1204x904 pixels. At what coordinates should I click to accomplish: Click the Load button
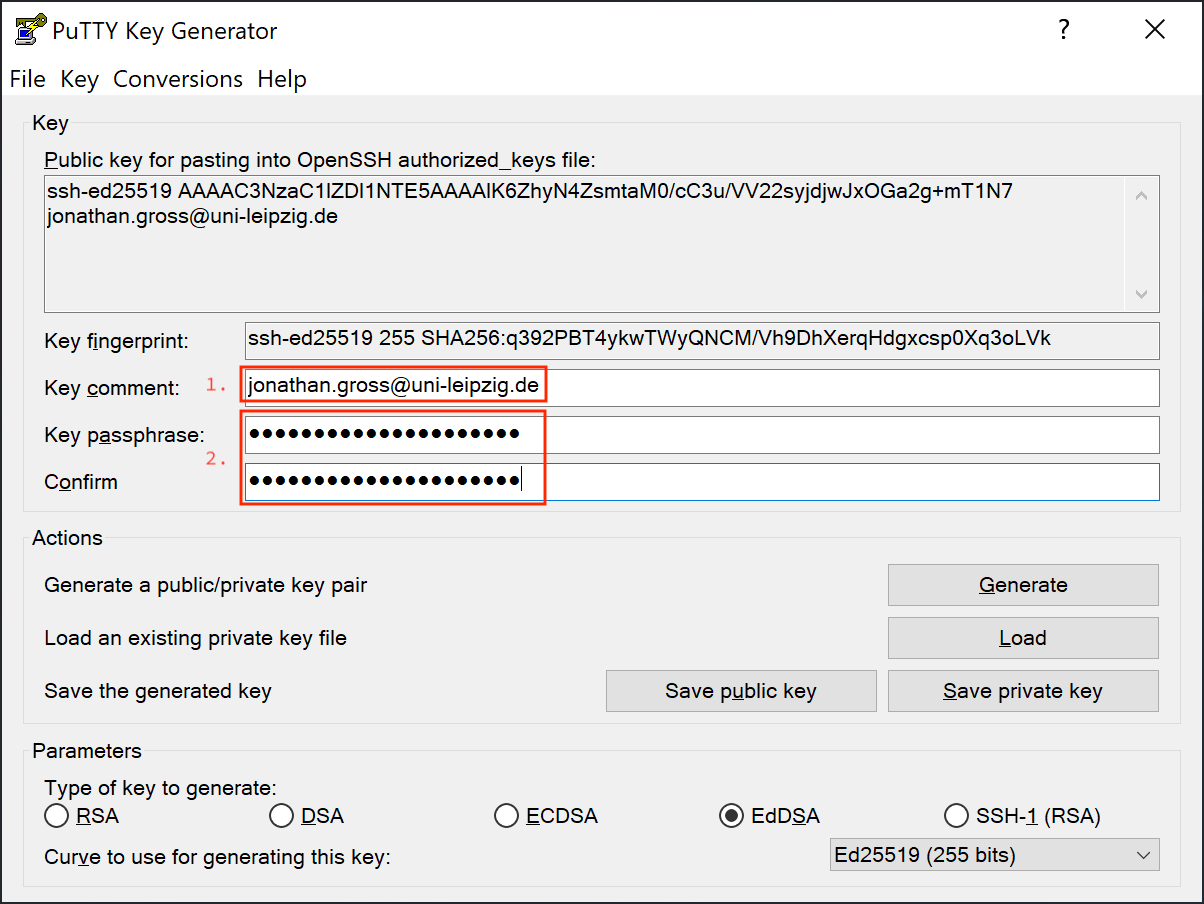(x=1023, y=638)
